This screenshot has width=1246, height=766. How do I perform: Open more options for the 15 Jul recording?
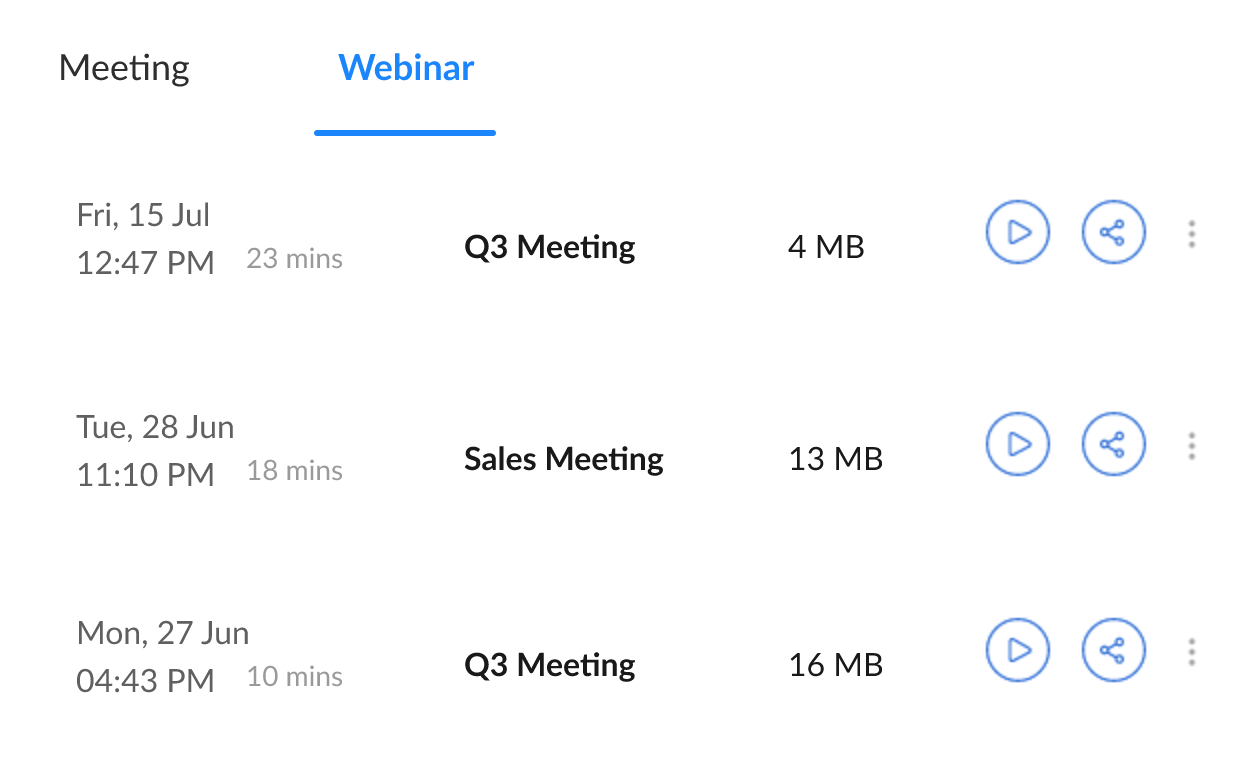[1191, 234]
